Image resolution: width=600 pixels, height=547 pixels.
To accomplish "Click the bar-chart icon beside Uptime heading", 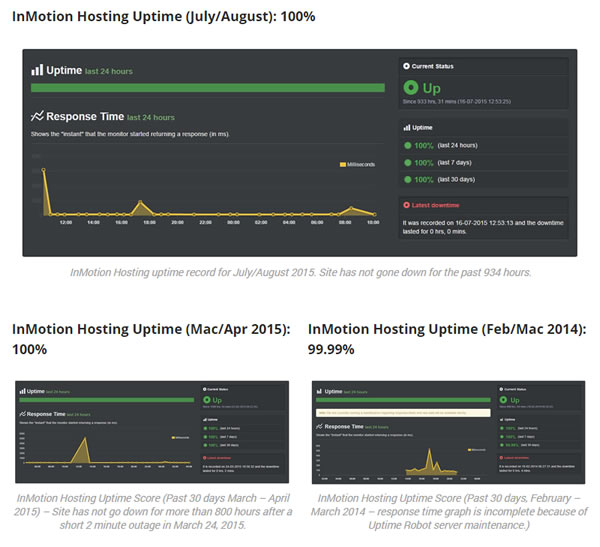I will 37,70.
